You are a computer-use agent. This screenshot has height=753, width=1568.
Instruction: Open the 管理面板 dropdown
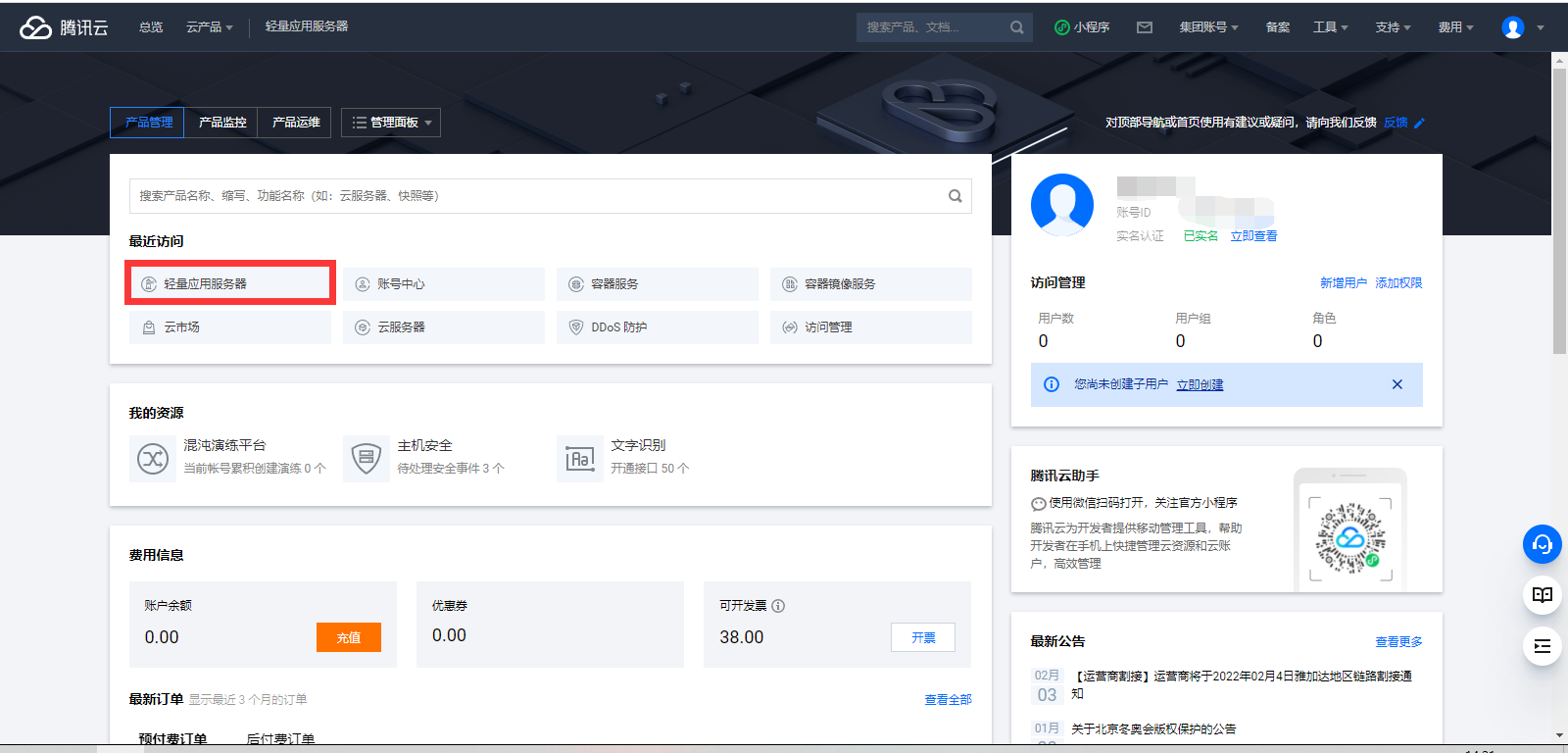[391, 123]
